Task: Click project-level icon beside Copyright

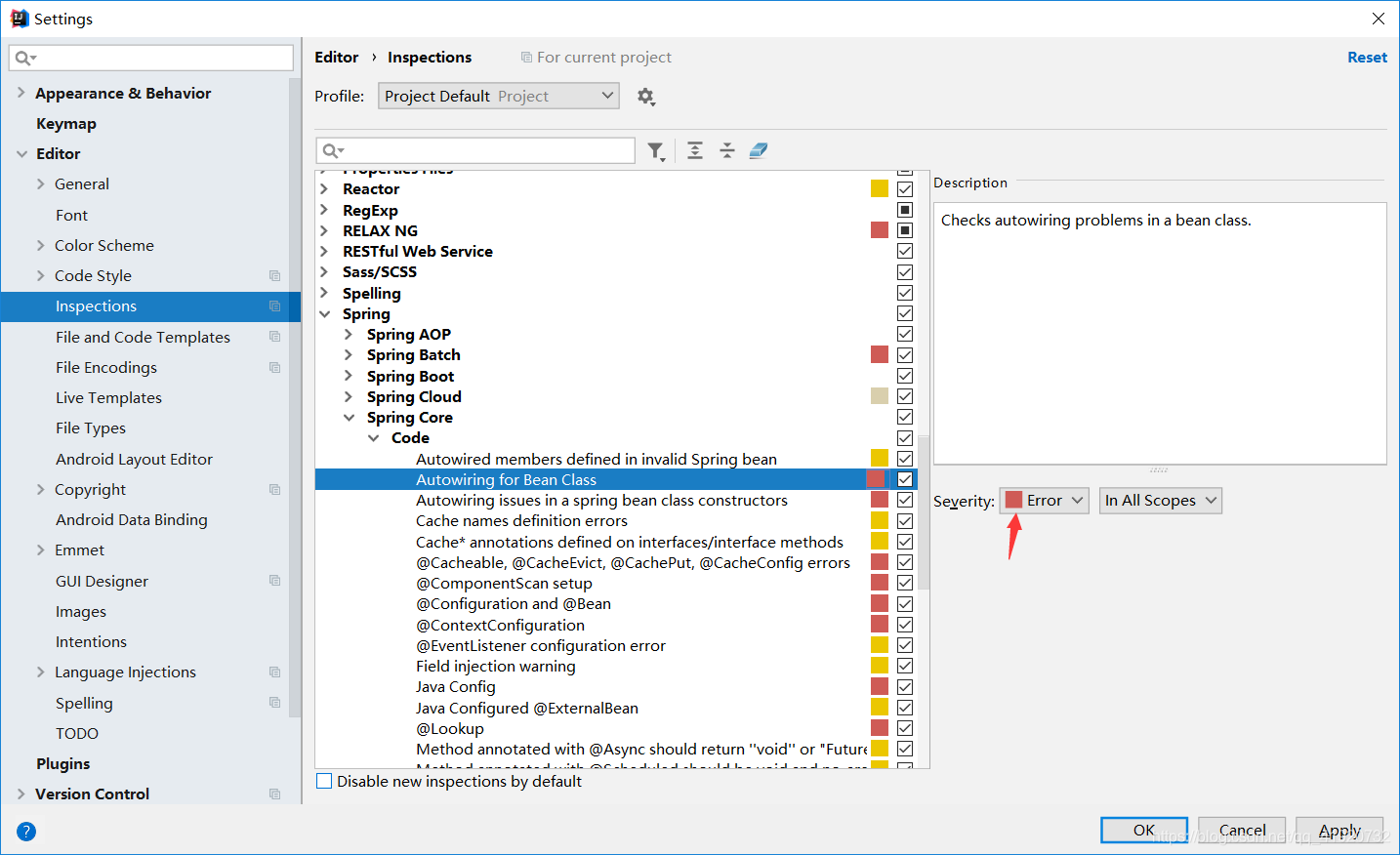Action: [274, 490]
